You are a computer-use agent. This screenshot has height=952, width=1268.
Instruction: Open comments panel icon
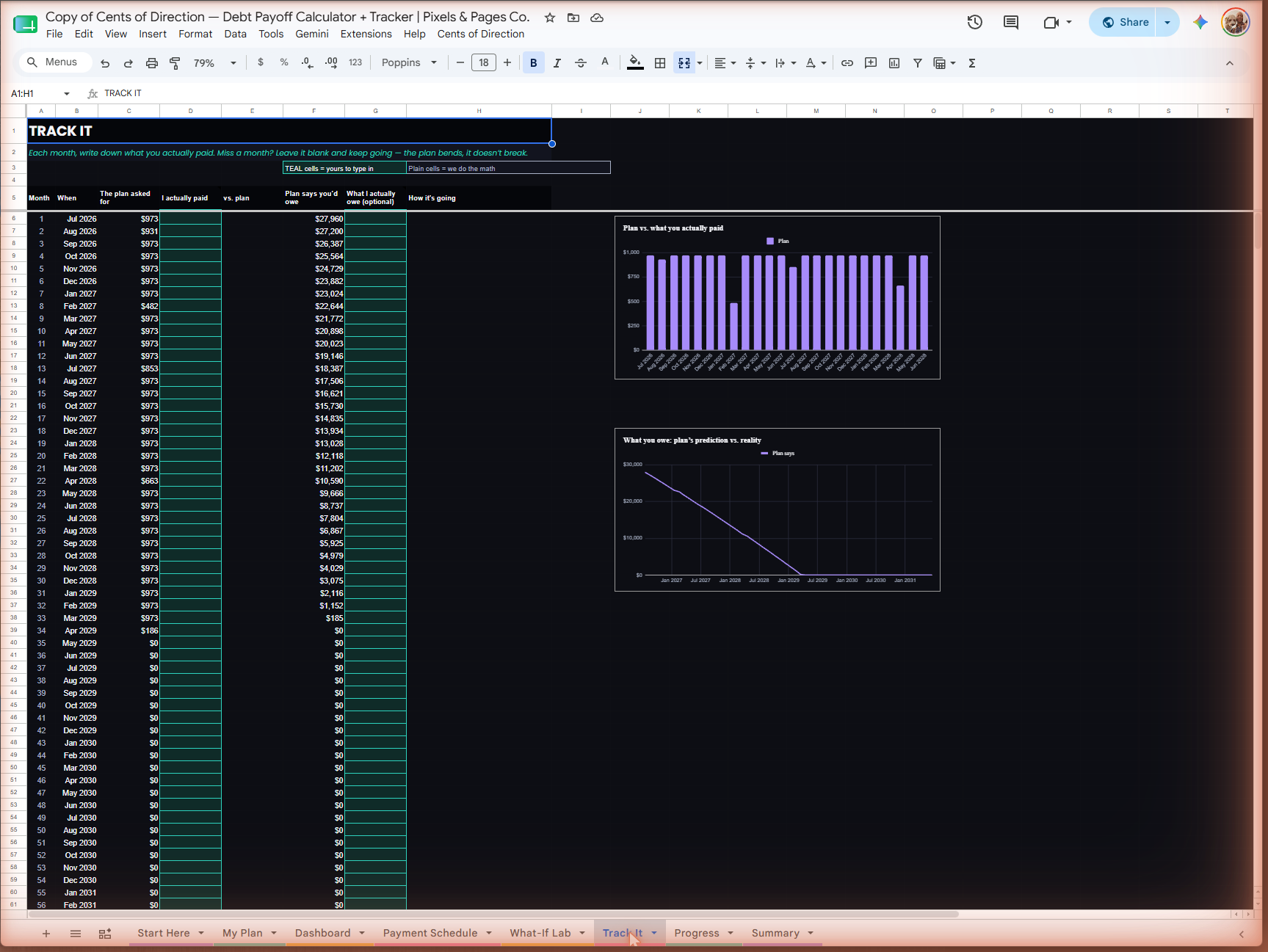click(x=1011, y=22)
